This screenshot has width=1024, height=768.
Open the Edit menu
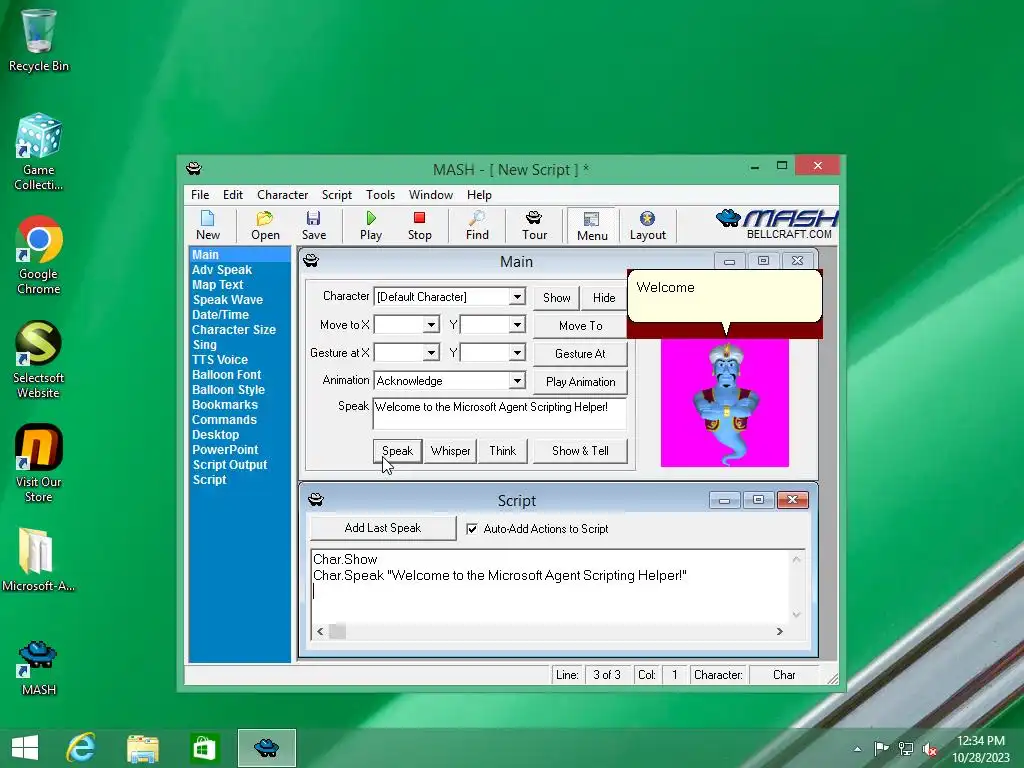(x=232, y=195)
